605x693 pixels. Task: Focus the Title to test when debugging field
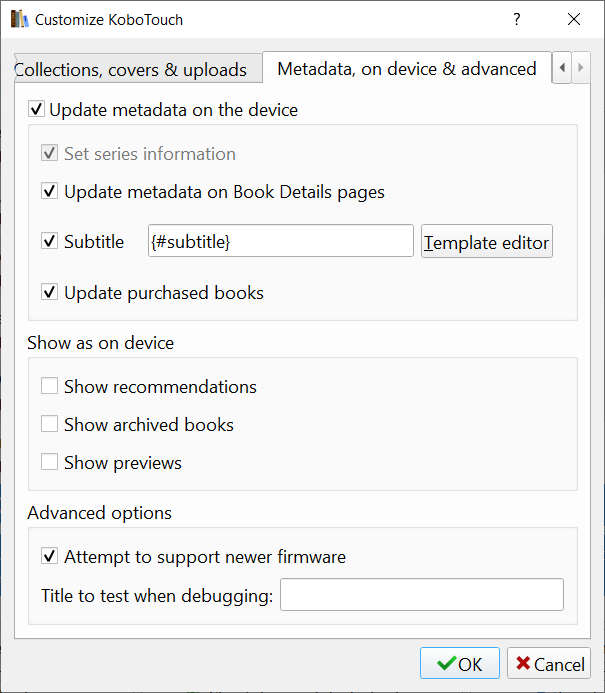point(421,595)
